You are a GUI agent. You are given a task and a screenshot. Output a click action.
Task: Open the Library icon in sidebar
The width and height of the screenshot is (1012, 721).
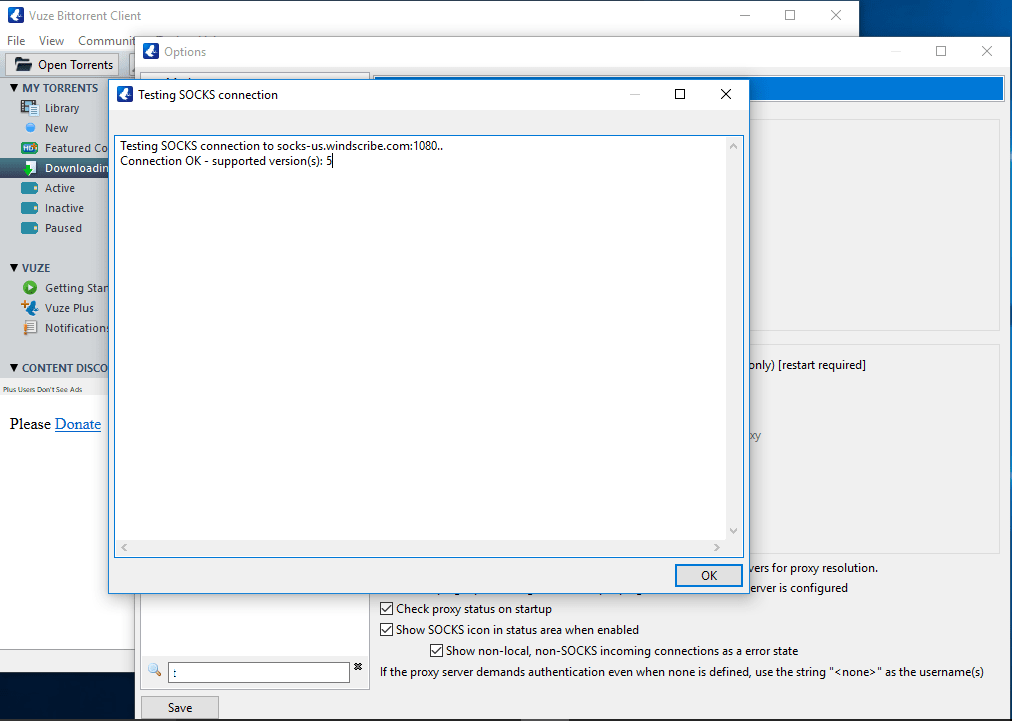29,108
